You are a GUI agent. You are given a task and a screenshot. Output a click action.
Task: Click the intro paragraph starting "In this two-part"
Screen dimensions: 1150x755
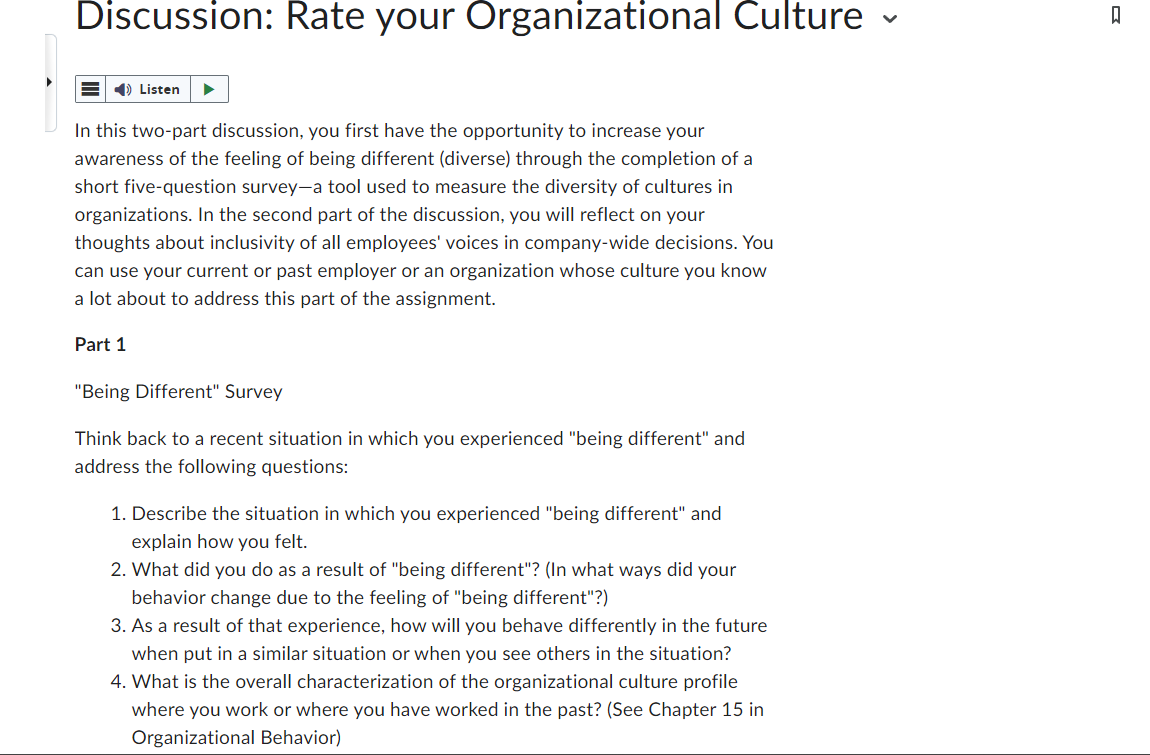point(424,214)
